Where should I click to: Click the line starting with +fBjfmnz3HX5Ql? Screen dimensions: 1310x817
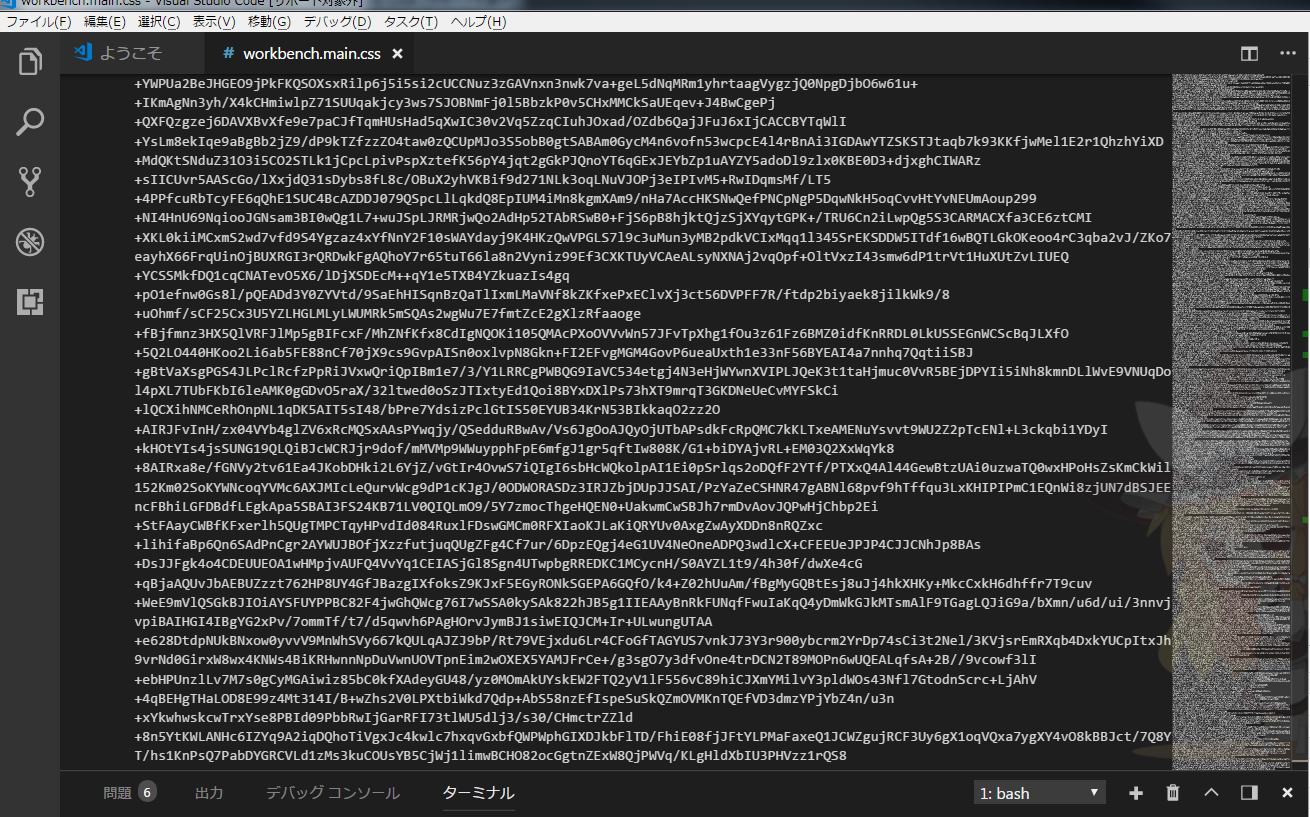pyautogui.click(x=601, y=333)
